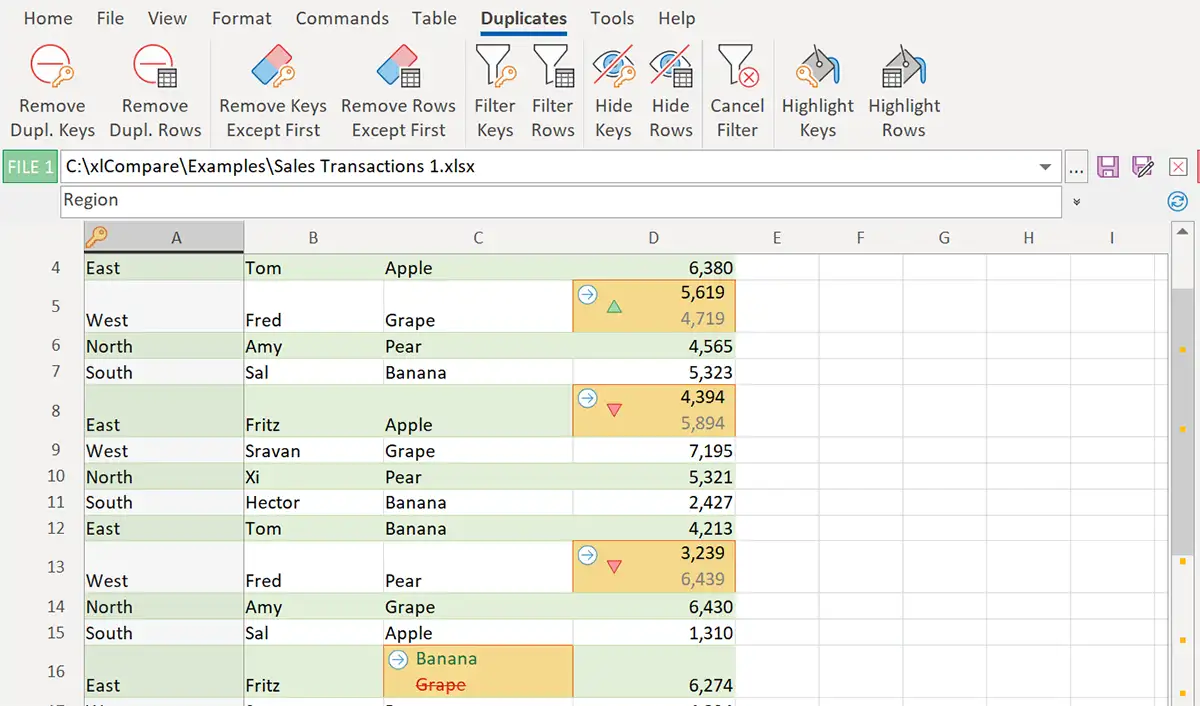Toggle the Filter Keys funnel

click(x=495, y=67)
